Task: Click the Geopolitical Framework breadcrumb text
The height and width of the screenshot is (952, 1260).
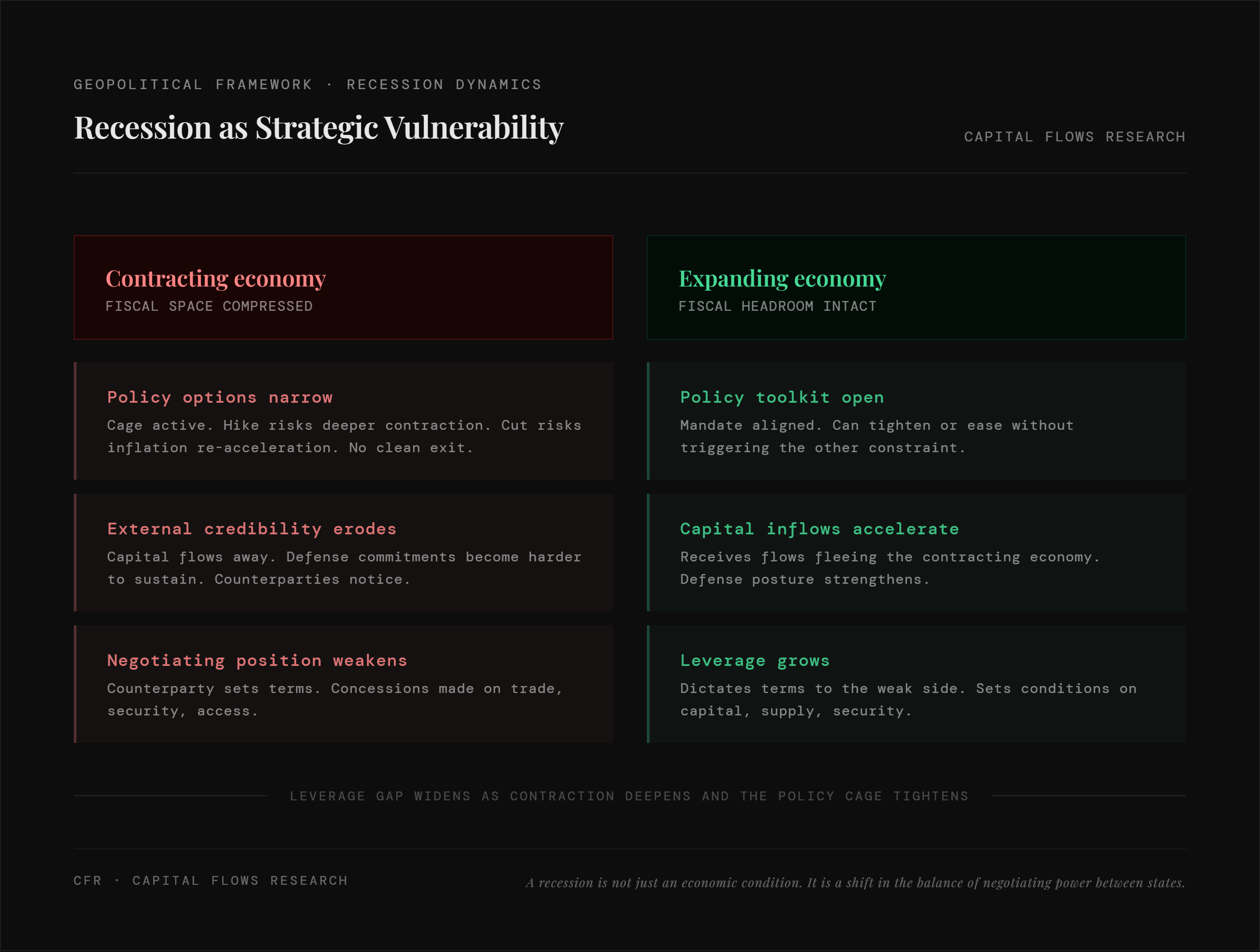Action: coord(193,84)
